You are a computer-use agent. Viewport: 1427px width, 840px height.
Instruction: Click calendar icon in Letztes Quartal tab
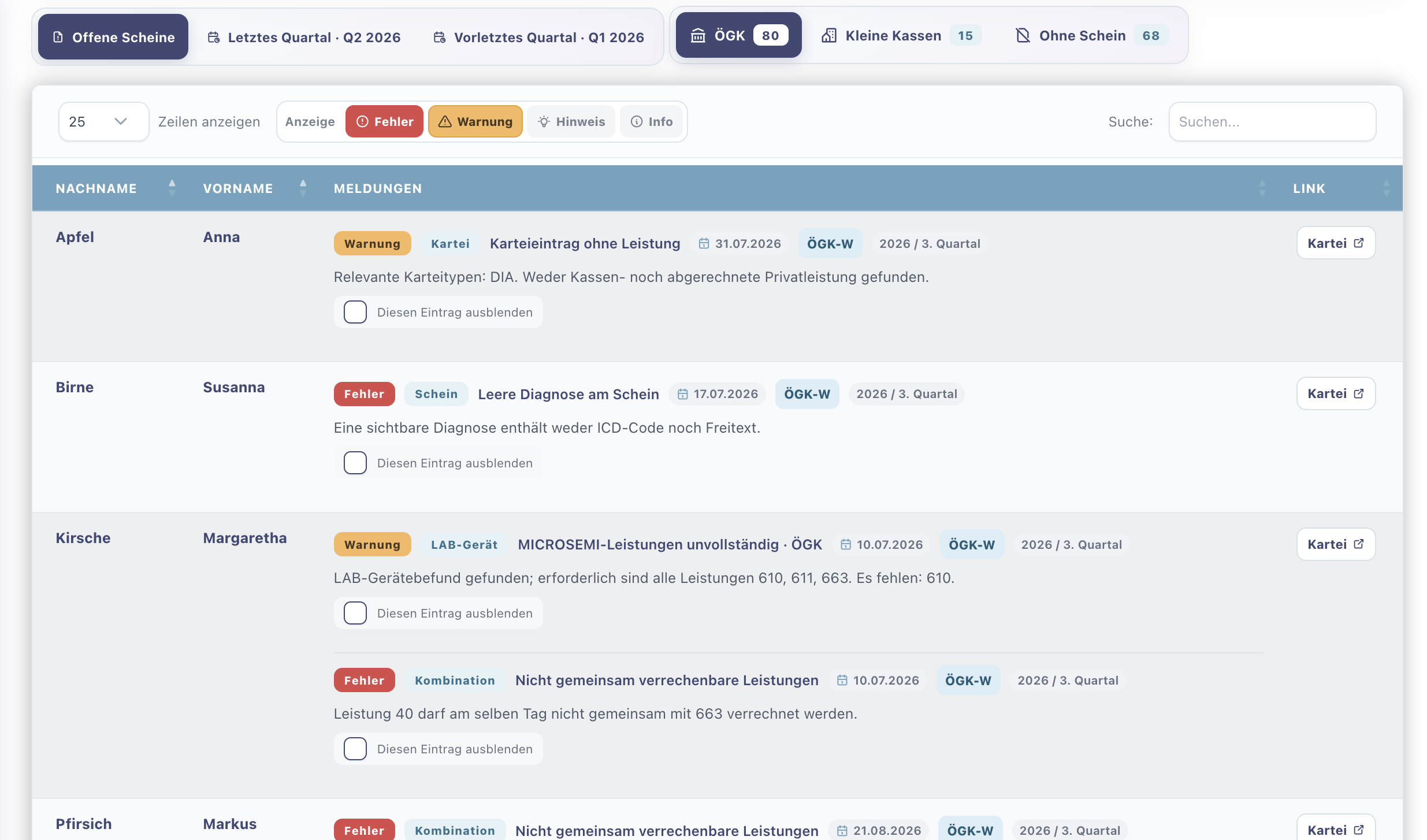[214, 37]
